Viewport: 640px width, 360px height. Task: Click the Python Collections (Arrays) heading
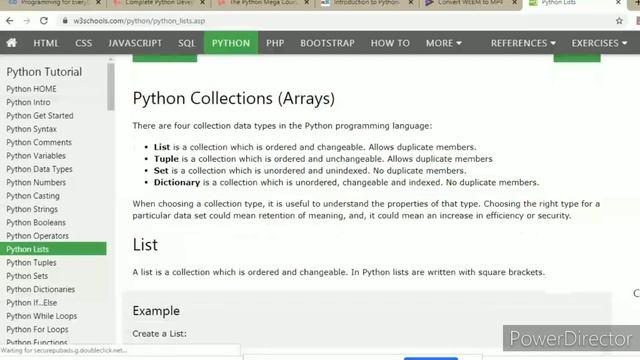[x=233, y=98]
